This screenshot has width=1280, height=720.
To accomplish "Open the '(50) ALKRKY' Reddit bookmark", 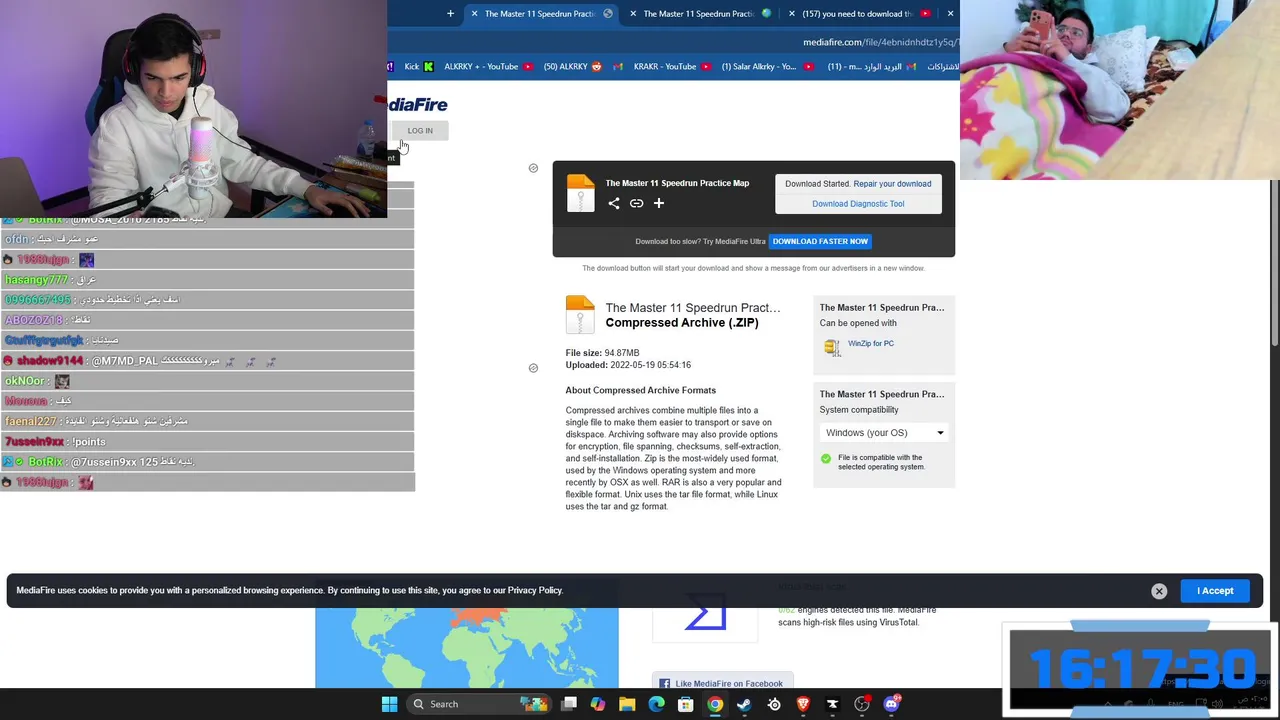I will (573, 67).
